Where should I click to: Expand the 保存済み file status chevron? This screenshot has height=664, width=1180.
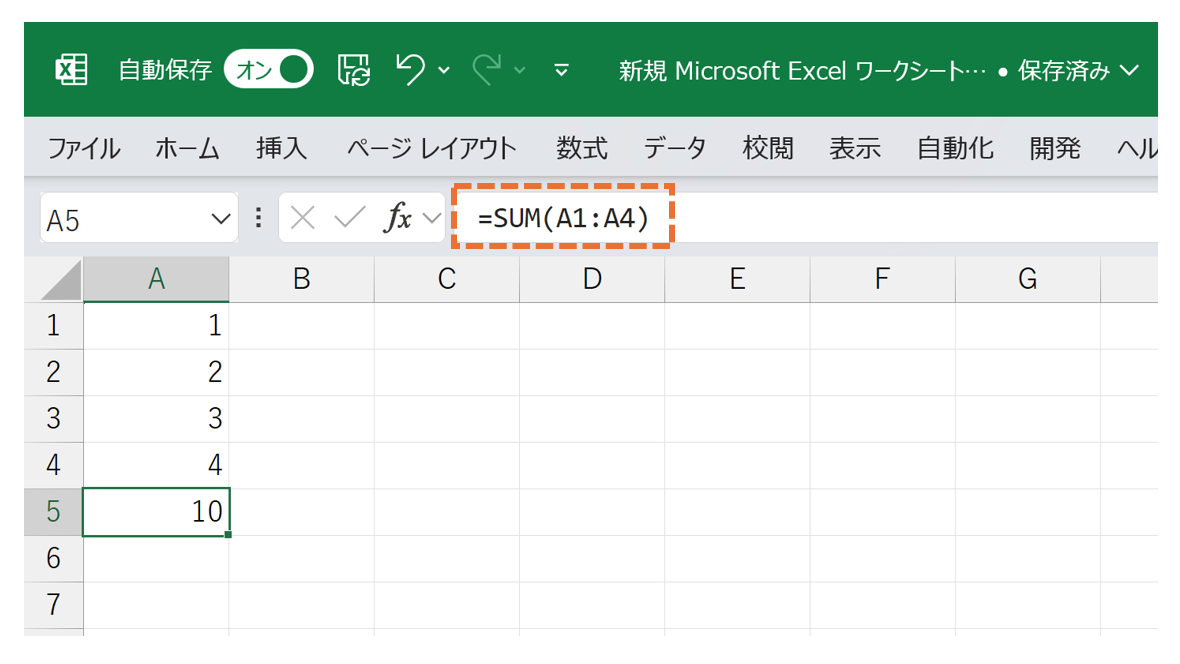(x=1129, y=71)
